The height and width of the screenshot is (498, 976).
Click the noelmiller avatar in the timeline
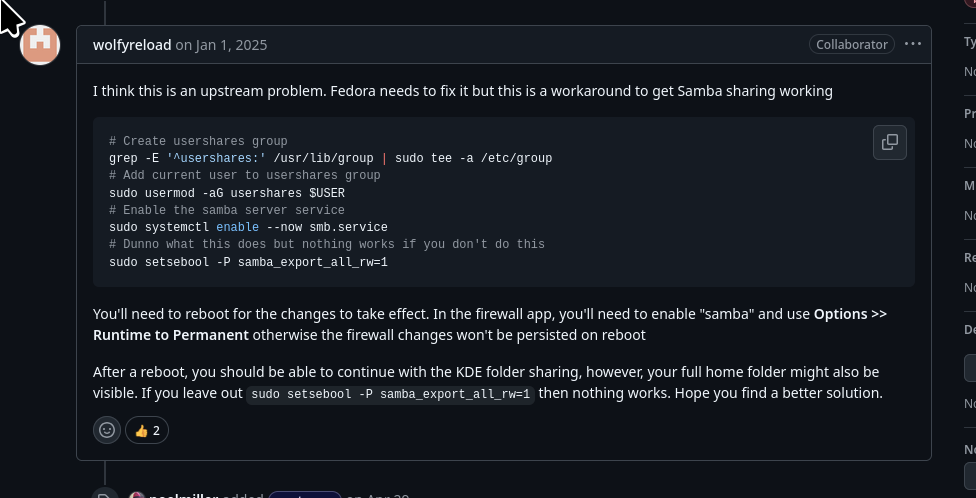pyautogui.click(x=137, y=495)
